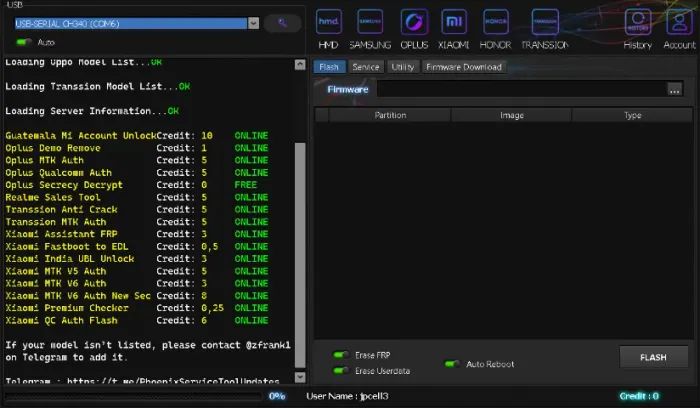
Task: Open the Transsion brand section
Action: tap(545, 29)
